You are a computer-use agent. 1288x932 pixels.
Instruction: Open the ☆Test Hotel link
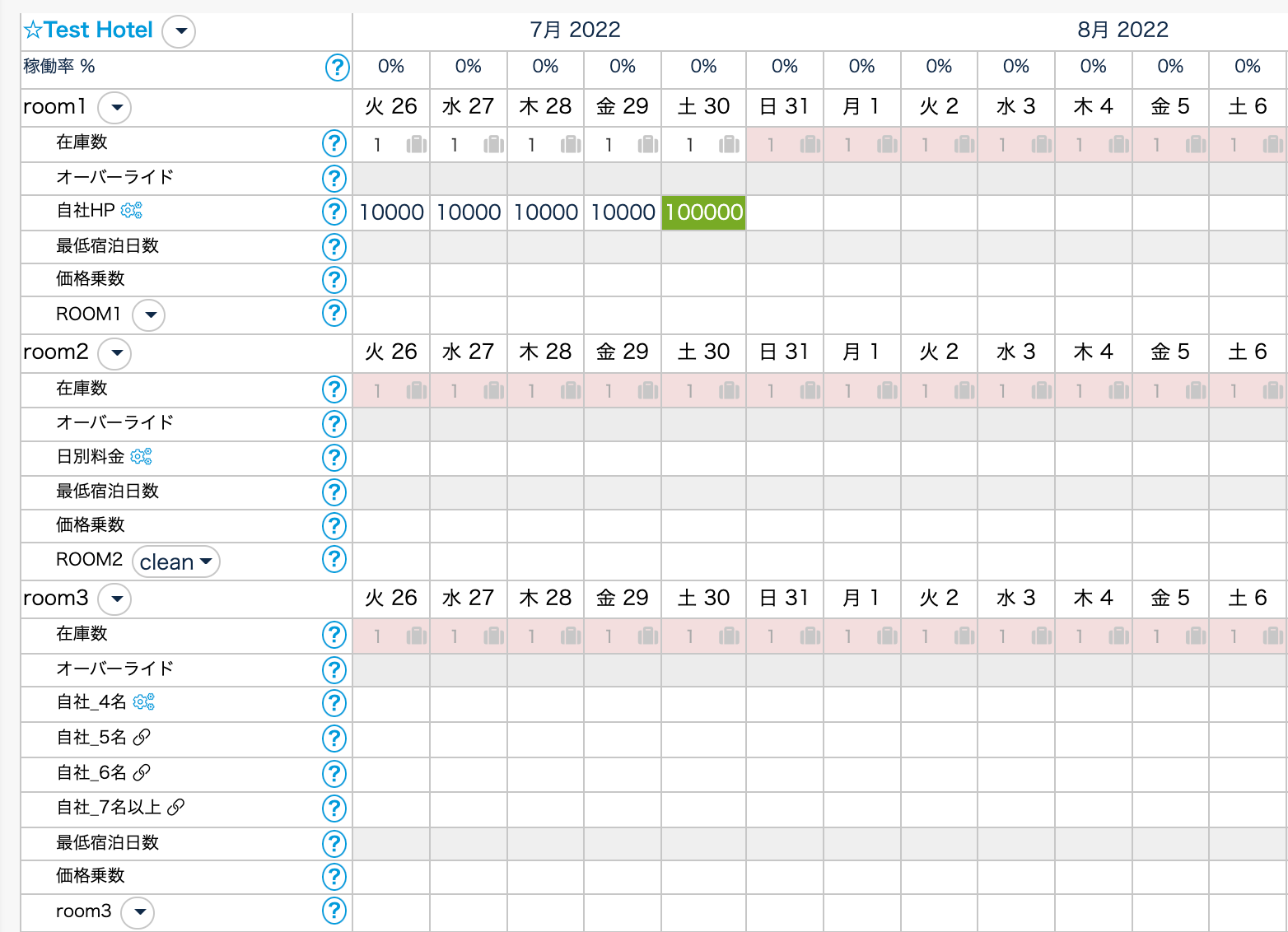pos(88,30)
